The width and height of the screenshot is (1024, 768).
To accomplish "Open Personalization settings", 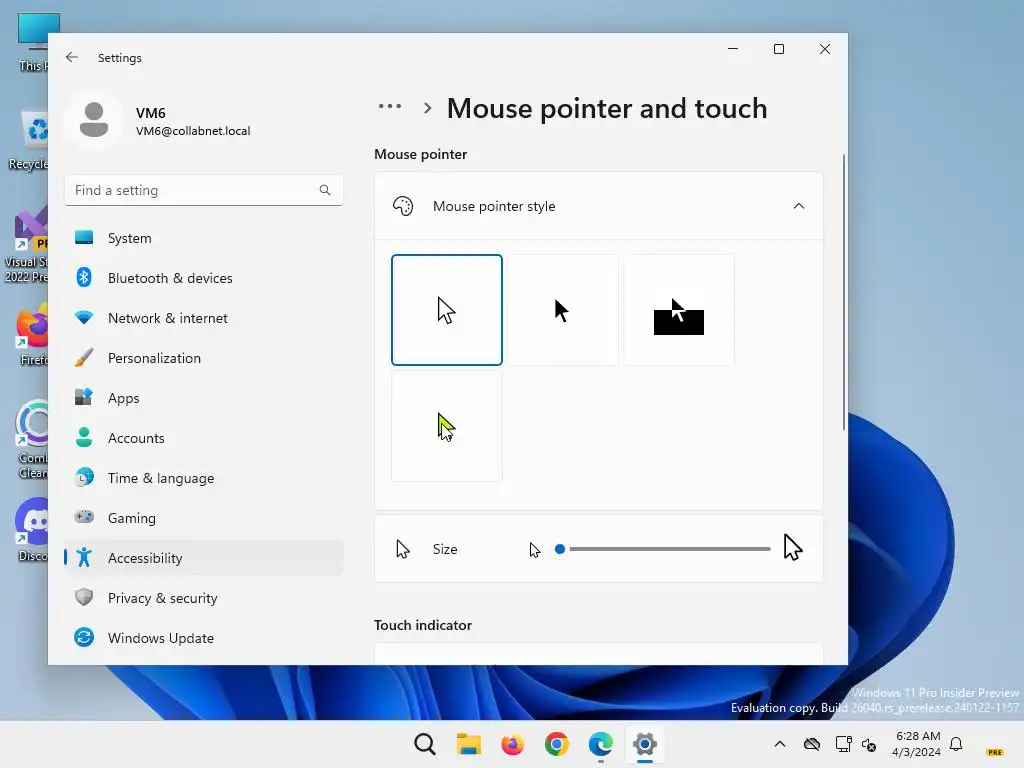I will click(x=204, y=358).
